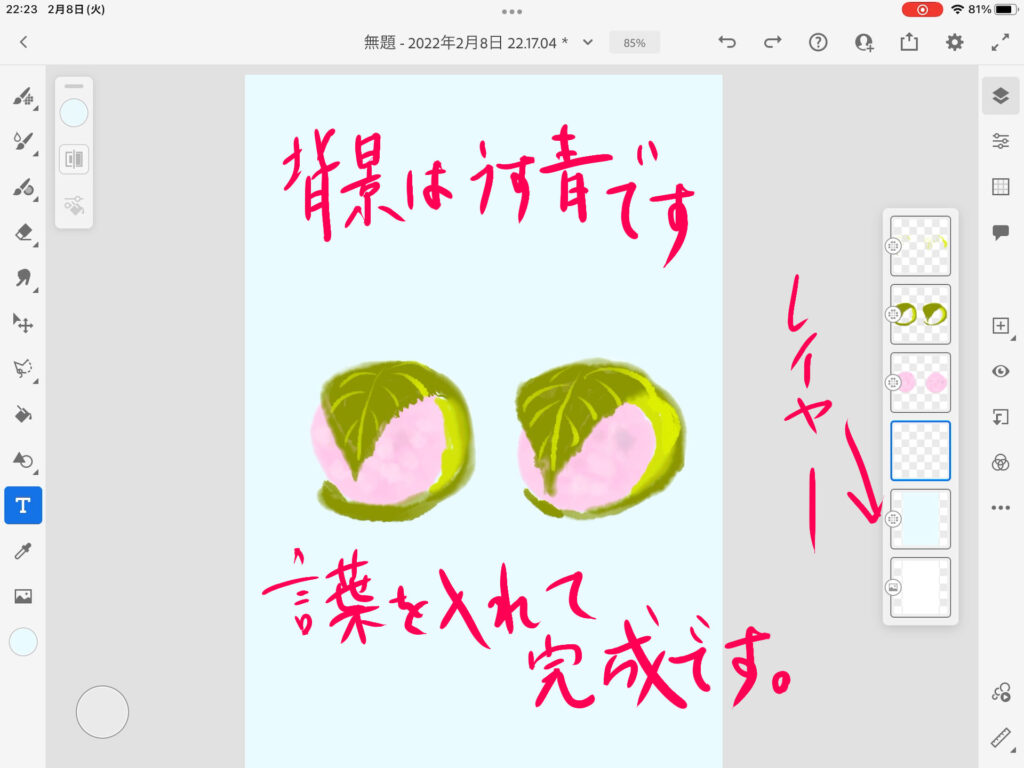This screenshot has width=1024, height=768.
Task: Expand the document title dropdown chevron
Action: 588,42
